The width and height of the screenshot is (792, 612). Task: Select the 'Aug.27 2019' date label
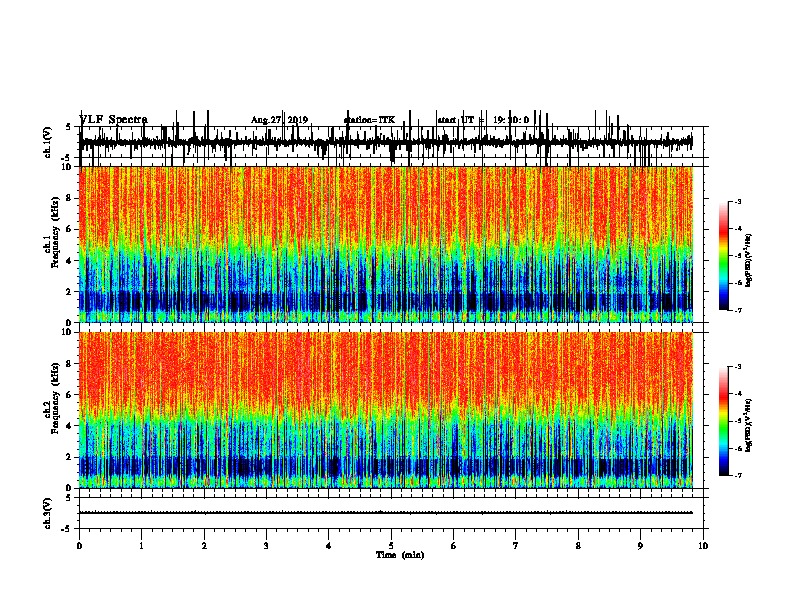coord(279,120)
